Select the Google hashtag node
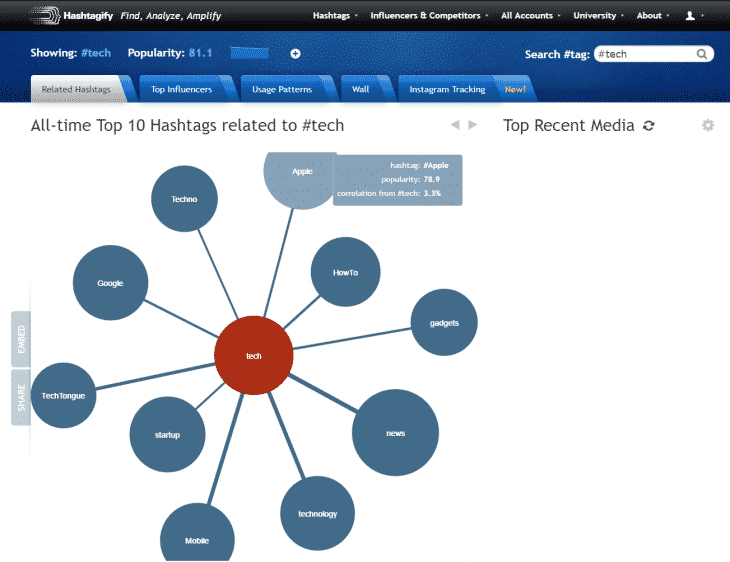730x562 pixels. pos(110,283)
